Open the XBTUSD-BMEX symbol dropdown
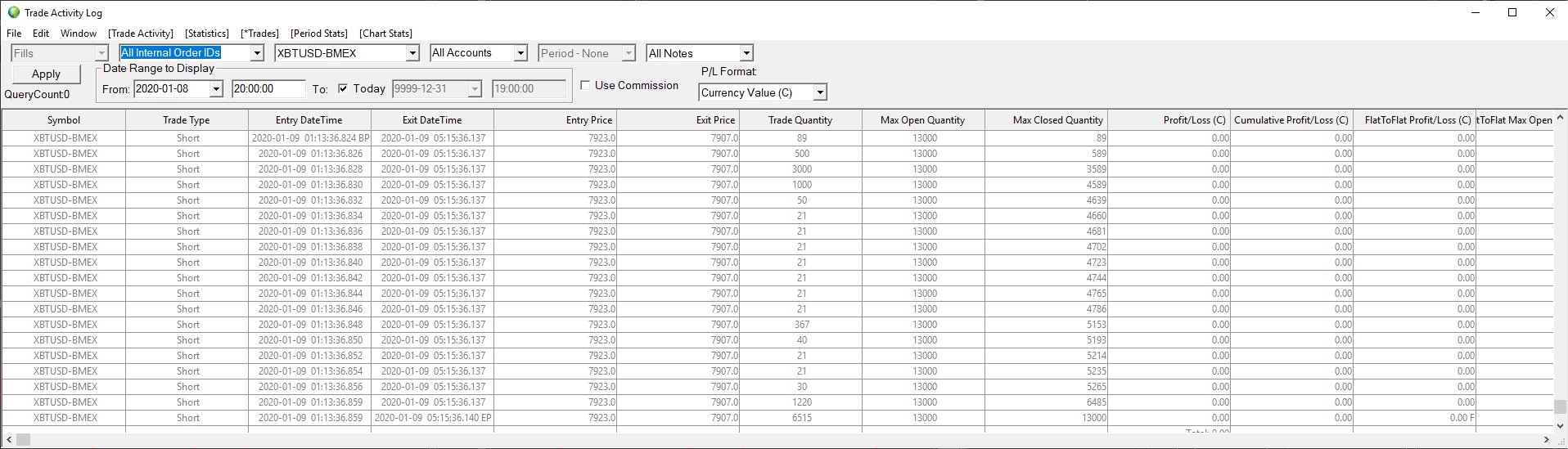This screenshot has width=1568, height=449. click(x=412, y=53)
